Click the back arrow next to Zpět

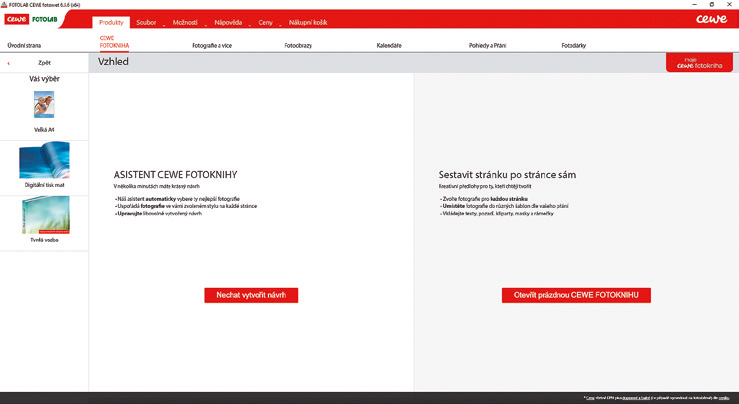8,63
